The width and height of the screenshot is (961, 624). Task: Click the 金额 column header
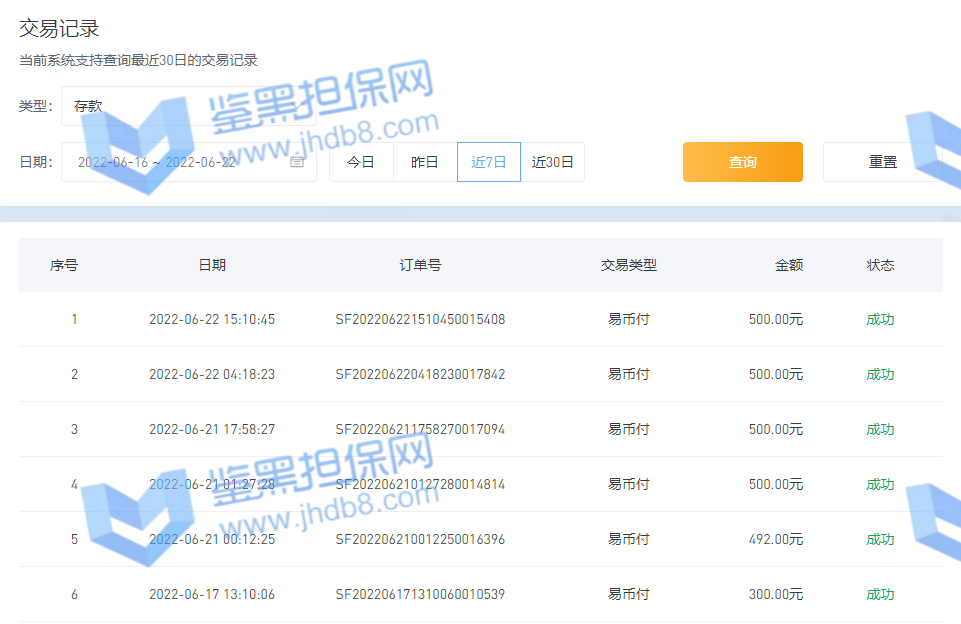789,265
